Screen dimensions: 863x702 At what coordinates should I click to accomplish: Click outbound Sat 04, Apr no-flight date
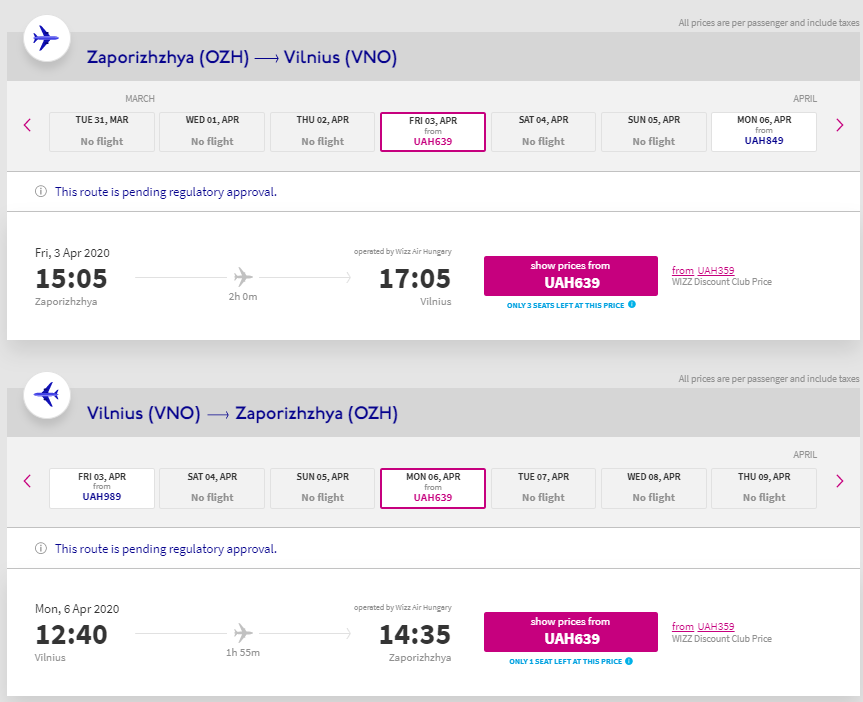[543, 131]
